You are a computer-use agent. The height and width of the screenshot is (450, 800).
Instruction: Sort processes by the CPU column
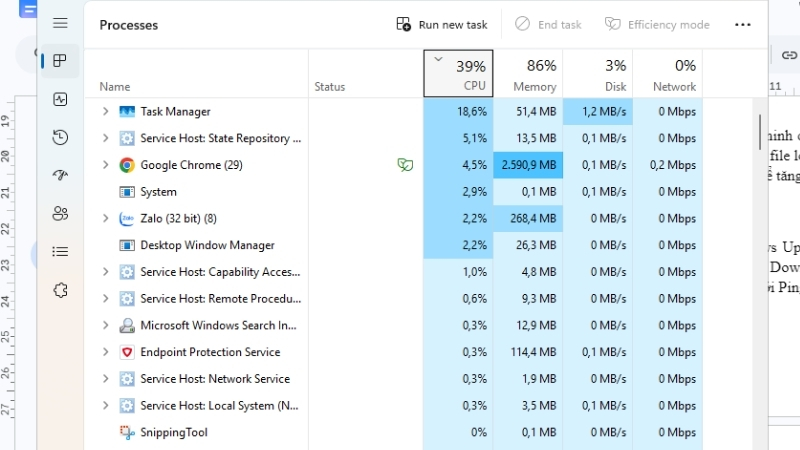458,73
